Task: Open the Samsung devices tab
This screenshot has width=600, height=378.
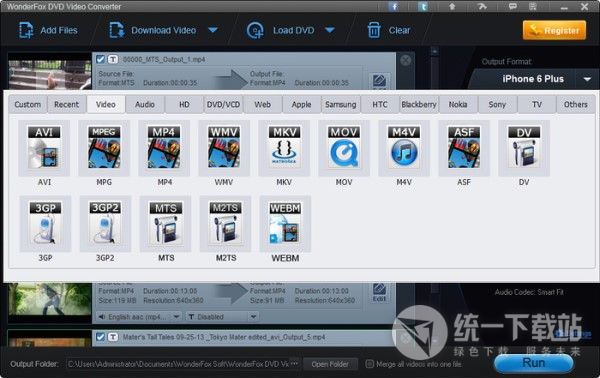Action: click(341, 104)
